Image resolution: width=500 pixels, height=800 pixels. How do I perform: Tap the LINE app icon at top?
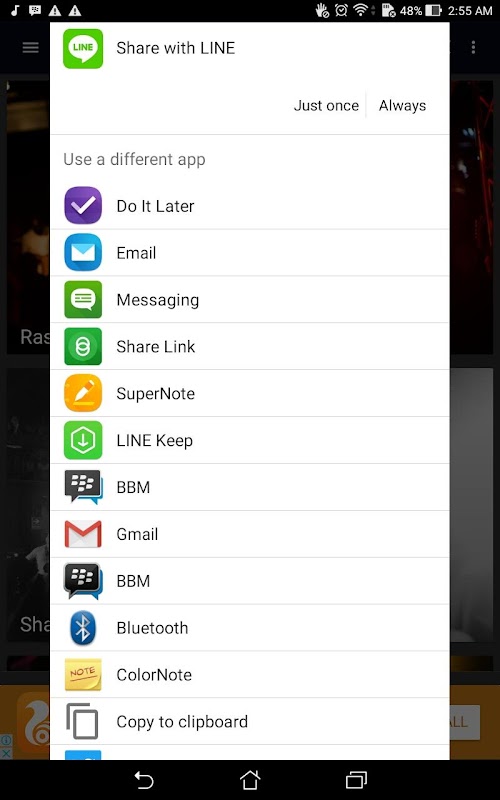83,48
